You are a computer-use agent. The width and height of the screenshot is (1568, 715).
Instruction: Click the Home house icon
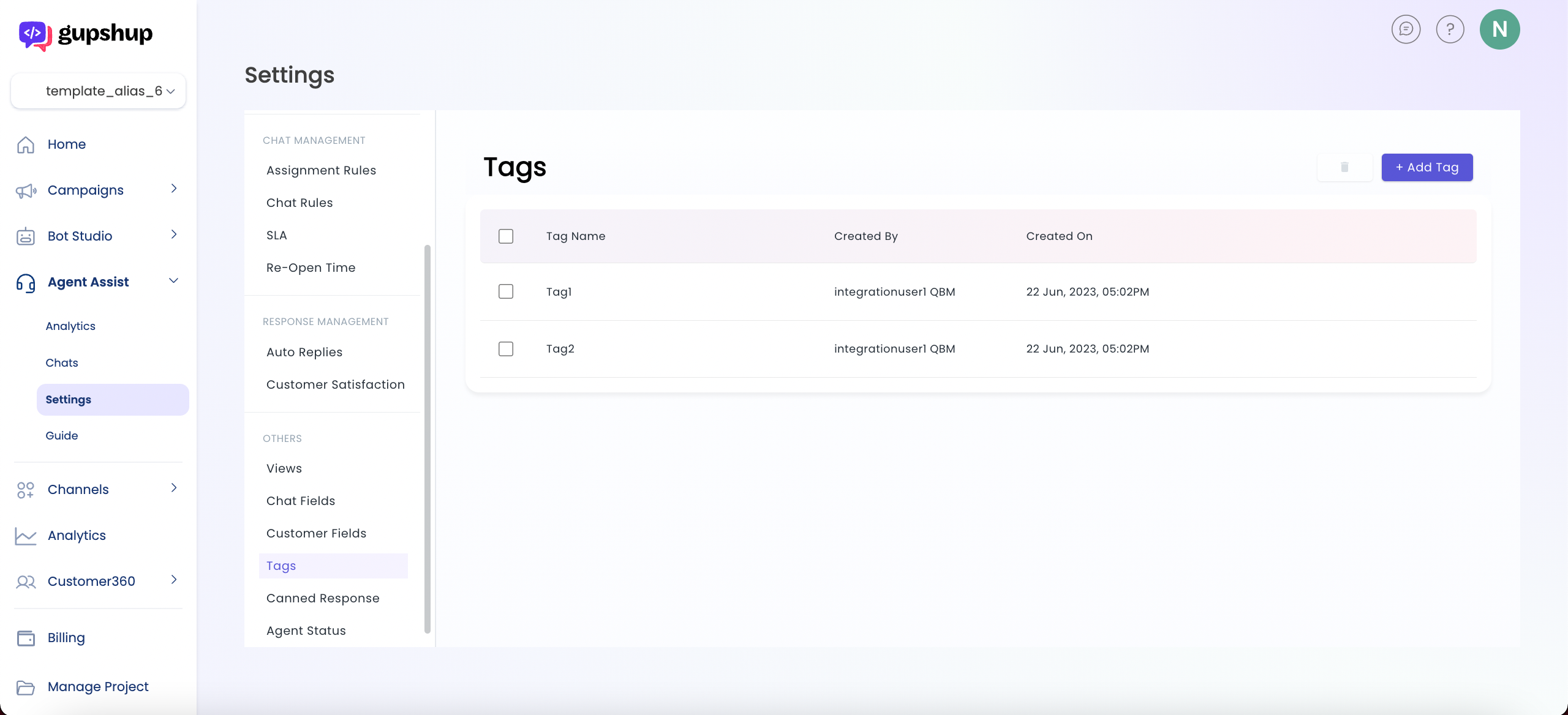tap(26, 144)
